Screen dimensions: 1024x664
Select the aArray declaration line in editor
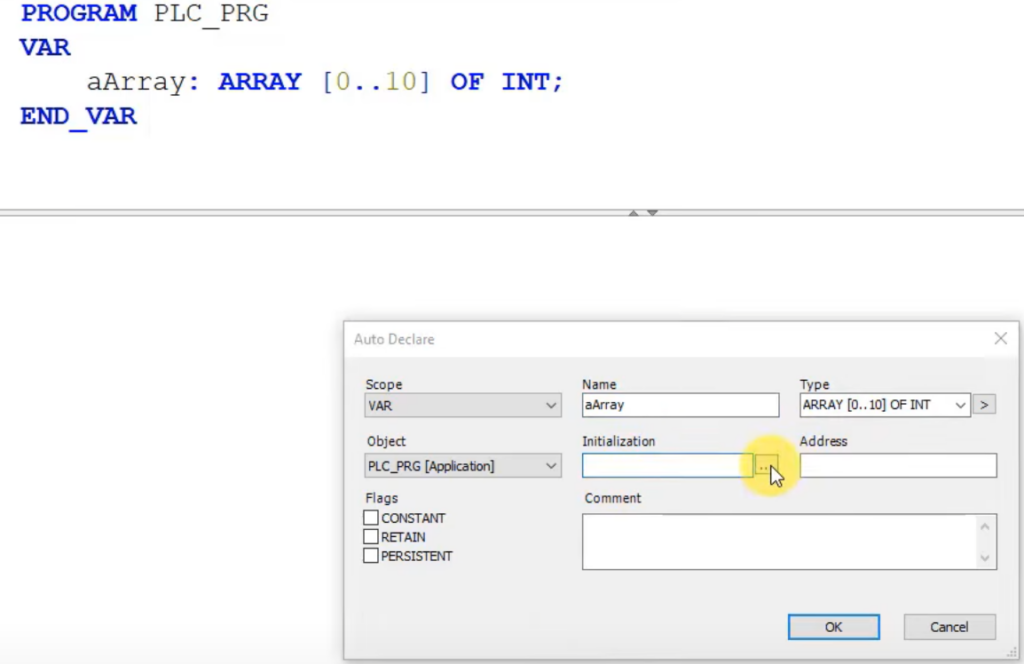(300, 81)
